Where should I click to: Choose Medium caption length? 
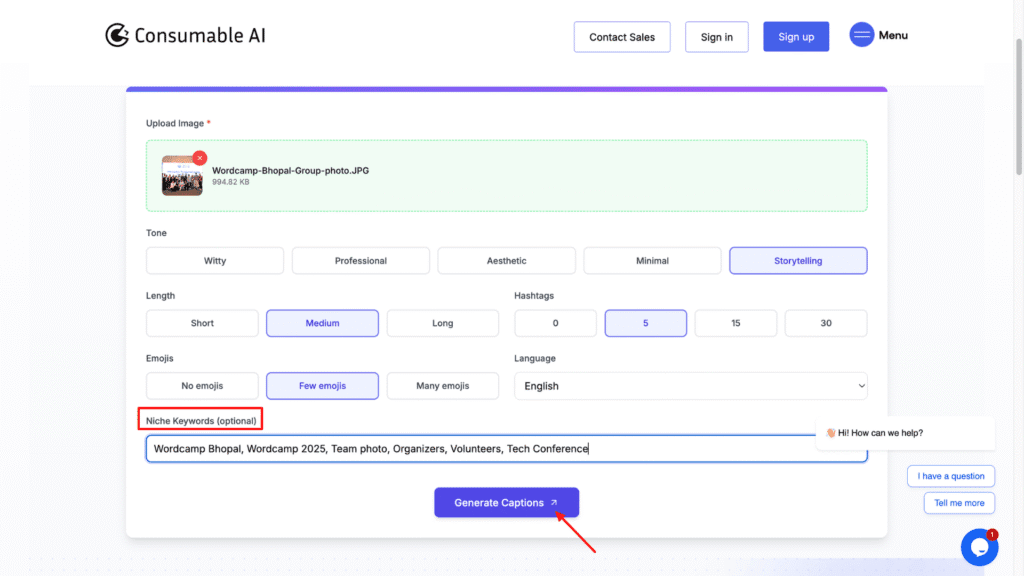pos(323,323)
